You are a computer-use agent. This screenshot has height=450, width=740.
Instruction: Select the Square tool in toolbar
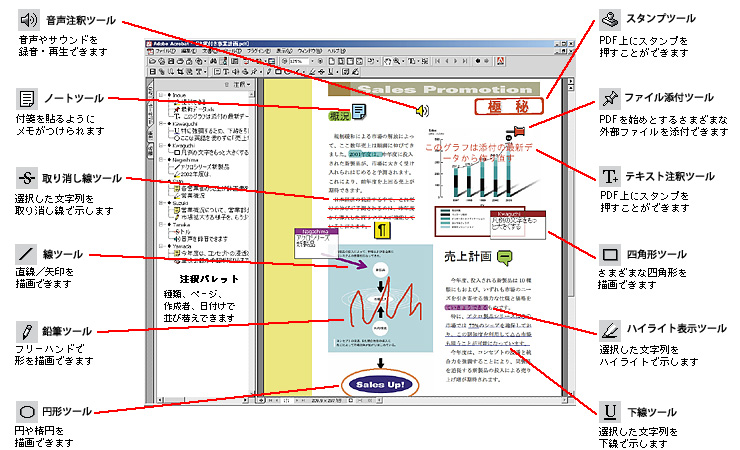(x=278, y=72)
